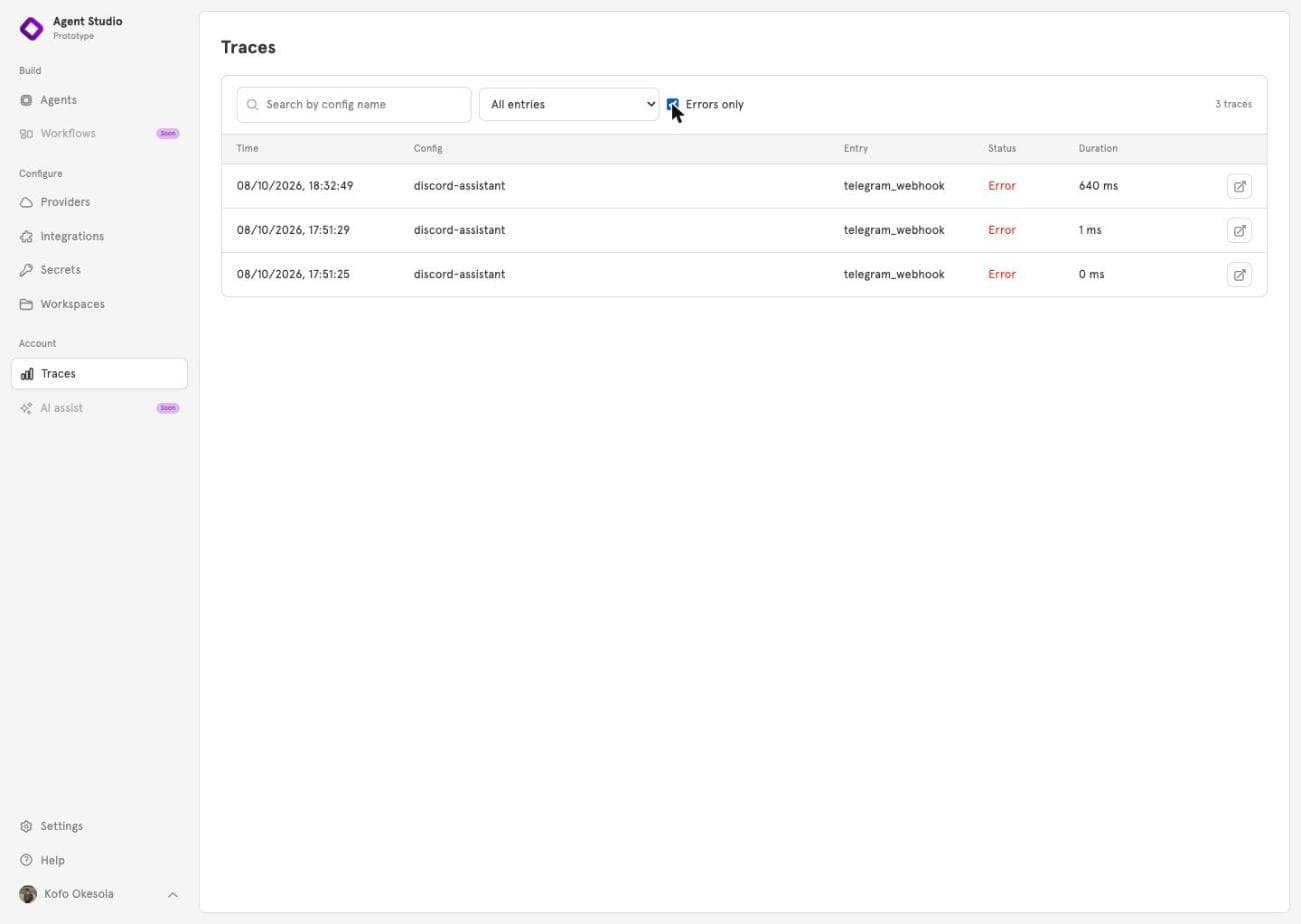Open trace details for 17:51:29 row
Image resolution: width=1301 pixels, height=924 pixels.
(x=1239, y=230)
